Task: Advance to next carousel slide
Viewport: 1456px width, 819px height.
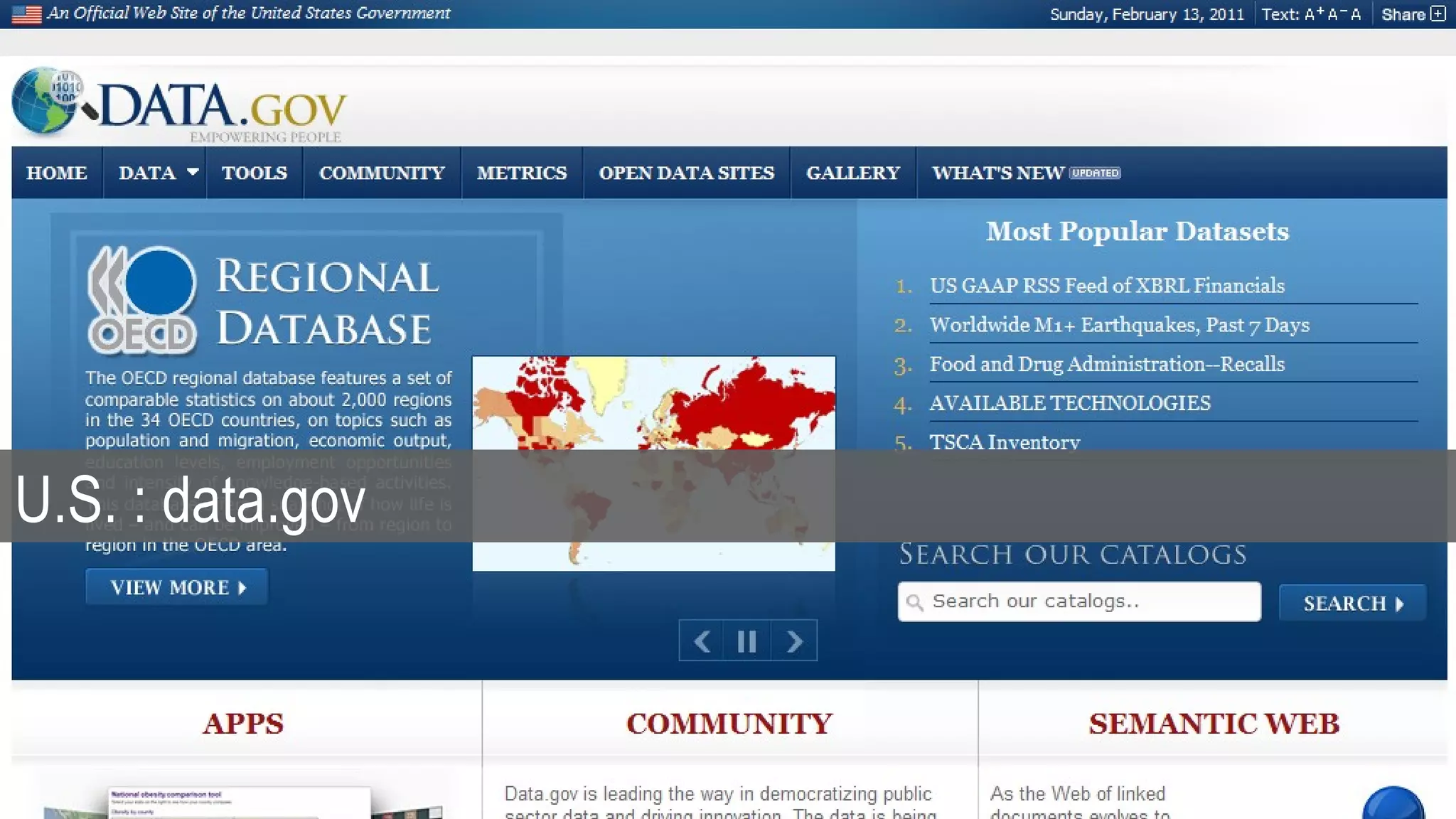Action: click(794, 641)
